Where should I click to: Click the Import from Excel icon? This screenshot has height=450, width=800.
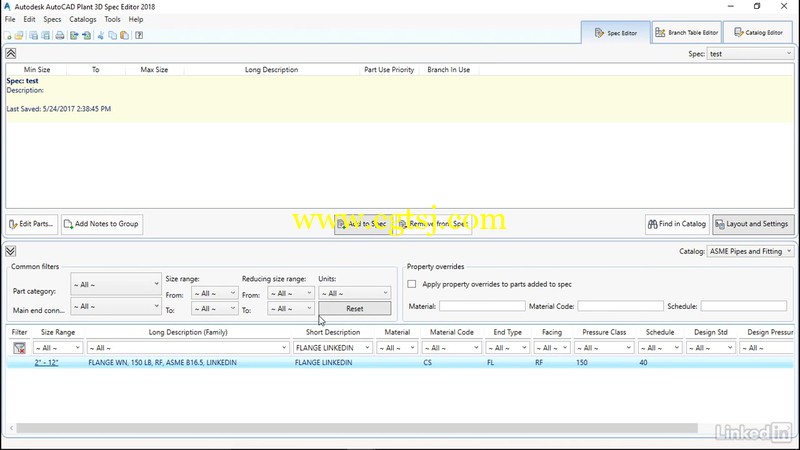tap(86, 35)
